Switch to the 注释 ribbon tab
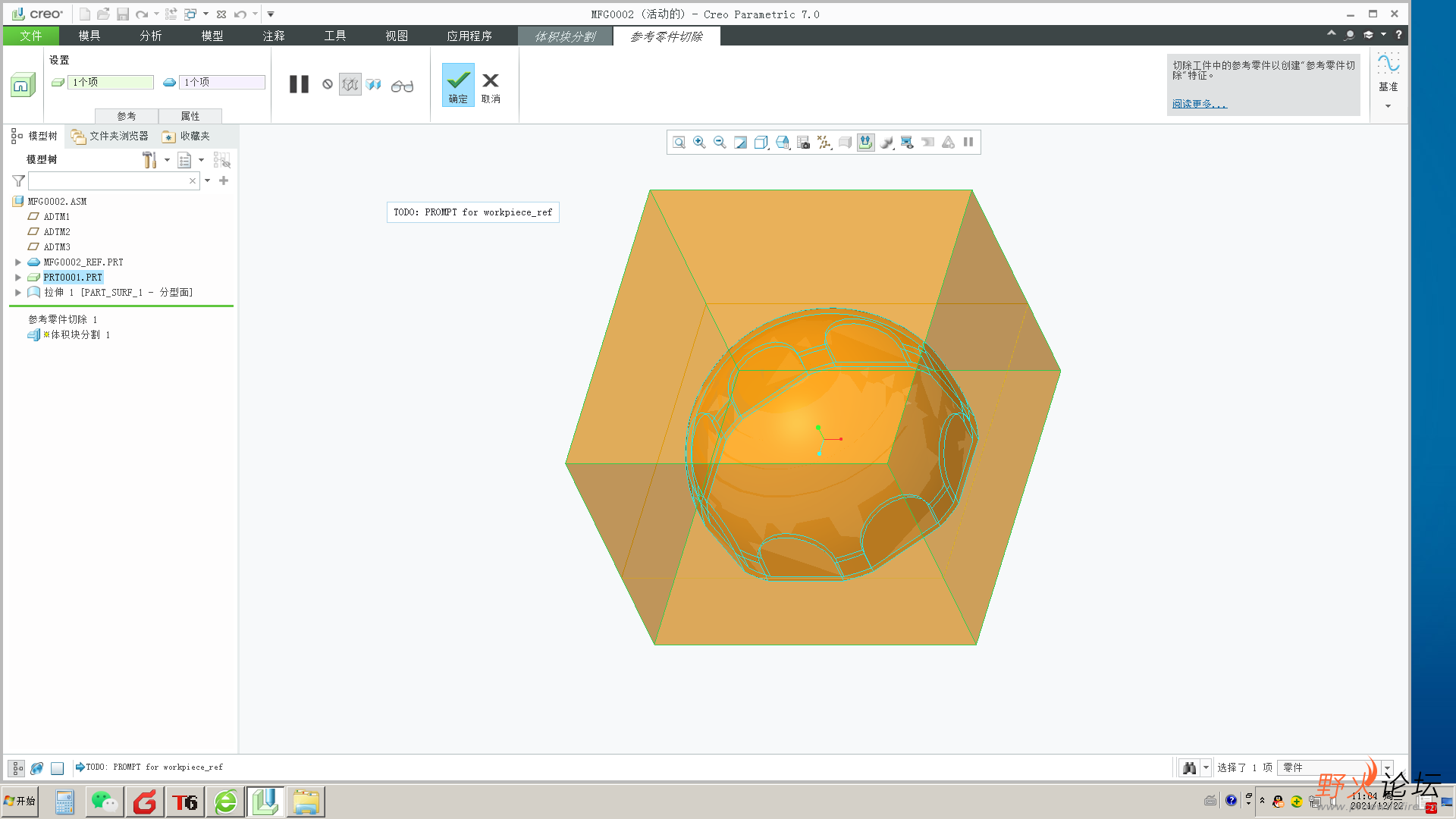The image size is (1456, 819). 274,36
